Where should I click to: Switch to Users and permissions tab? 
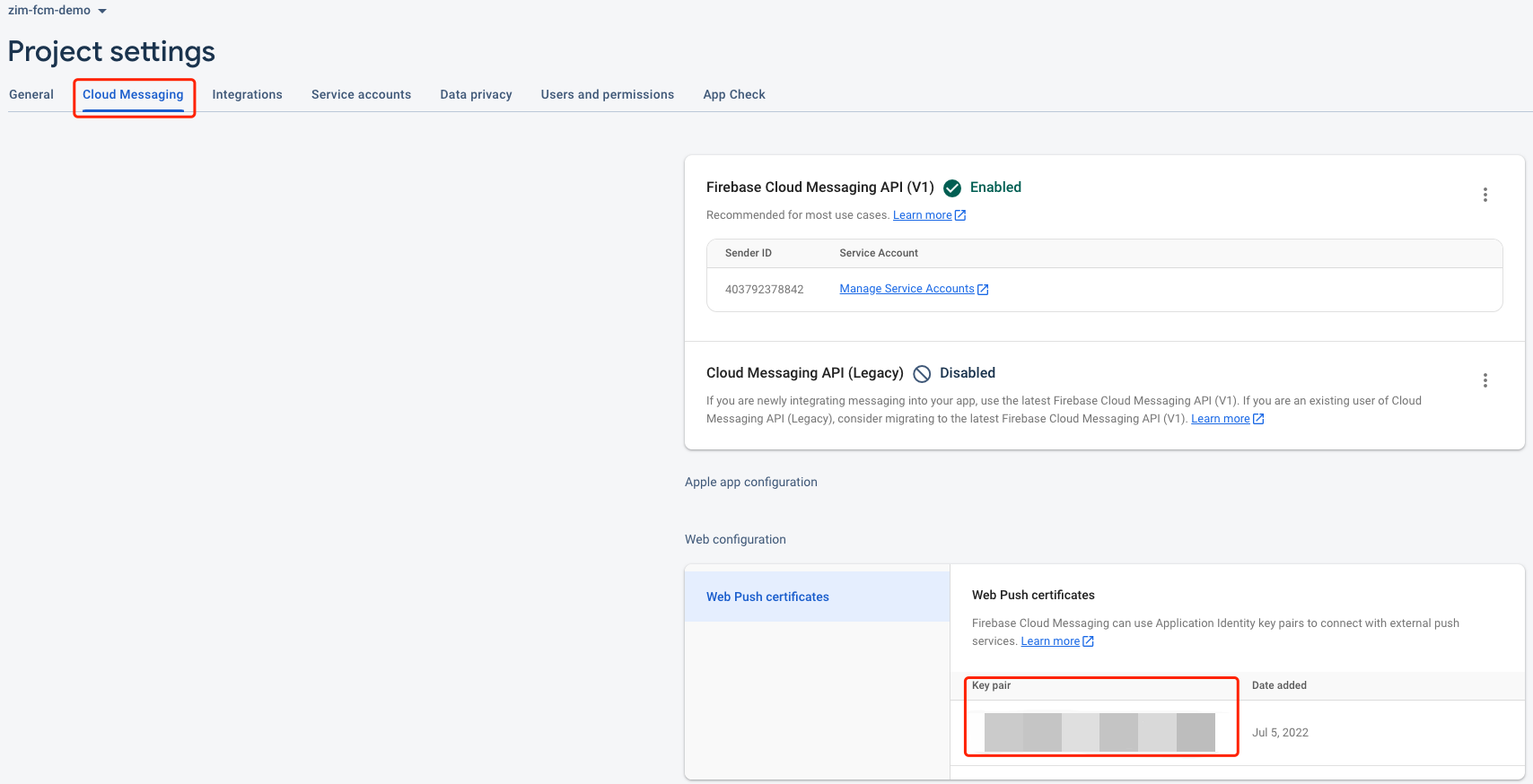click(607, 94)
